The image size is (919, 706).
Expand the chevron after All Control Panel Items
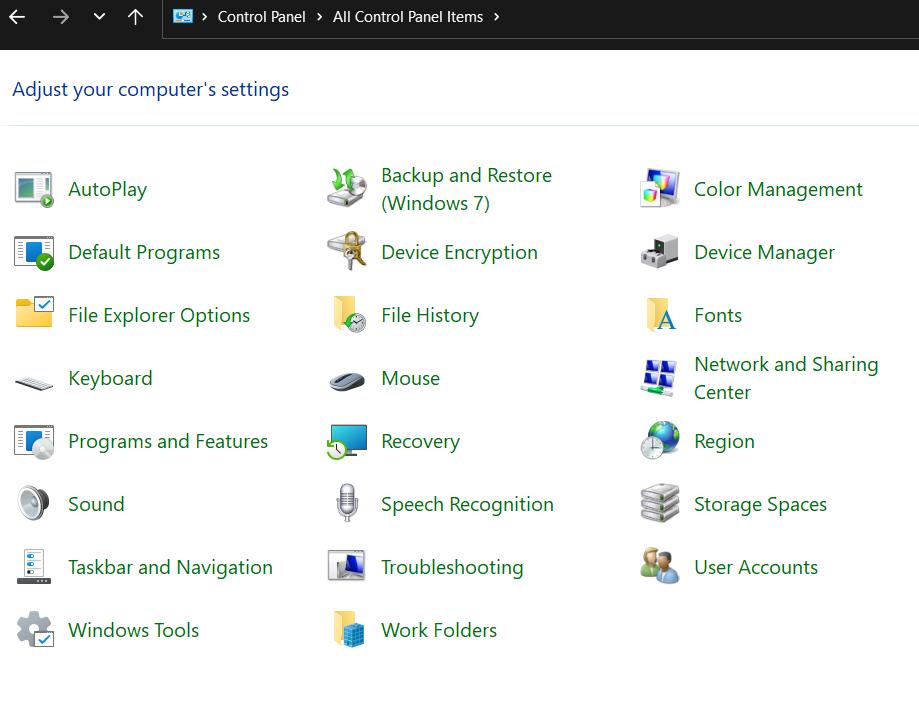coord(496,17)
